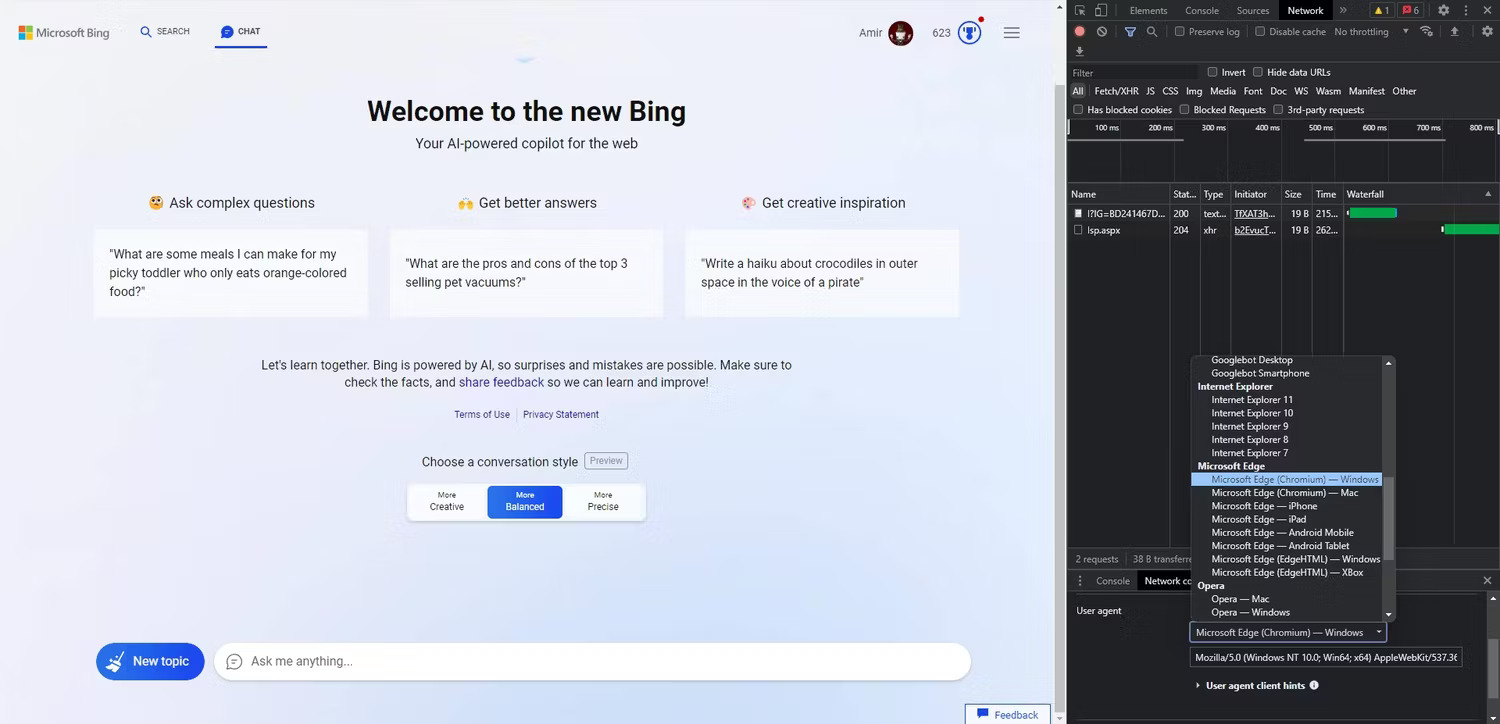Click the warnings count badge
Screen dimensions: 1500x724
tap(1381, 10)
